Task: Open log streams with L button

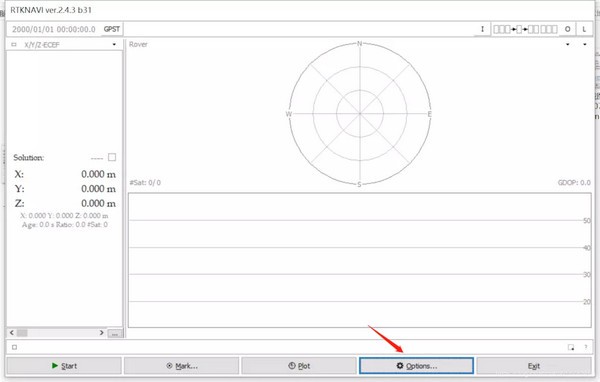Action: (x=584, y=29)
